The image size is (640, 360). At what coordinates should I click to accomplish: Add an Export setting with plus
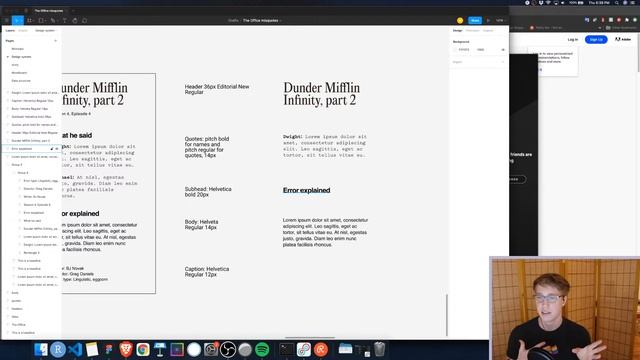tap(503, 62)
